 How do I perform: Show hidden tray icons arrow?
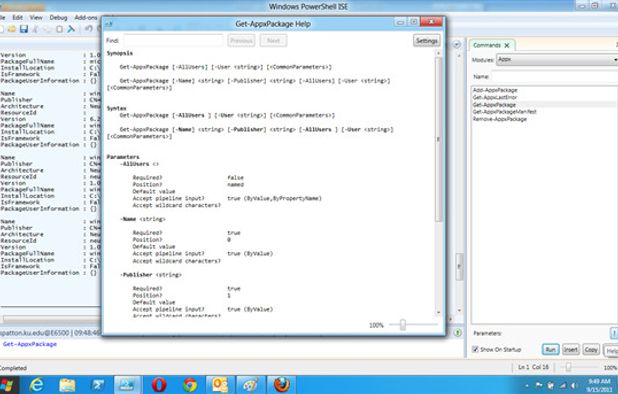(527, 386)
